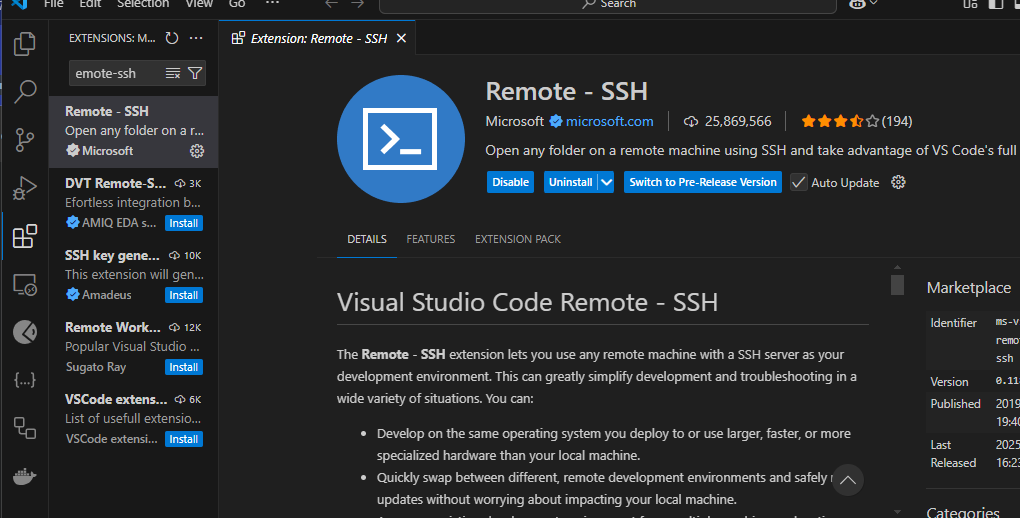
Task: Open extension settings gear next to Auto Update
Action: (898, 182)
